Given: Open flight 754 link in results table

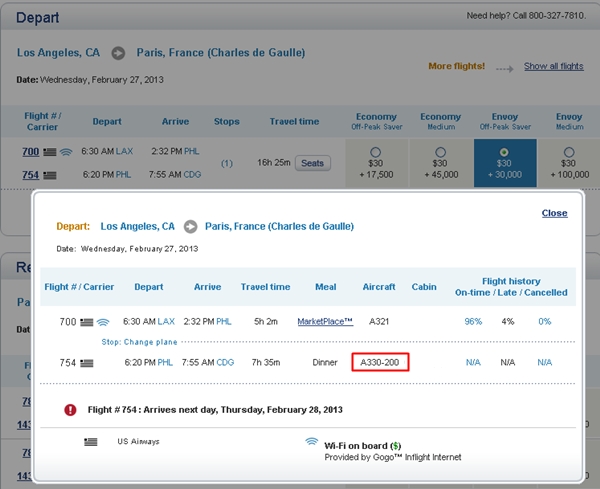Looking at the screenshot, I should pos(31,175).
